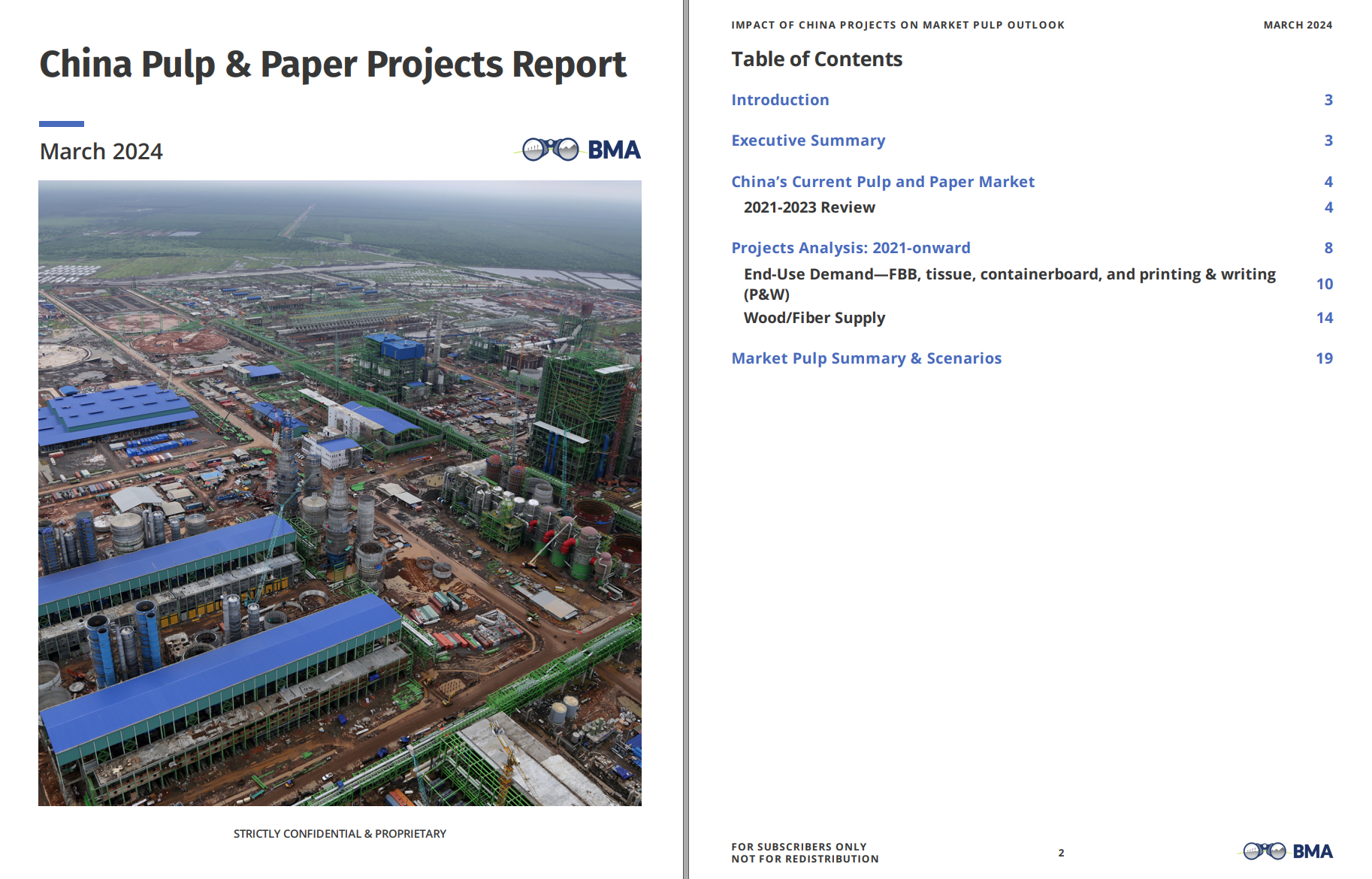Viewport: 1372px width, 879px height.
Task: Click the Strictly Confidential & Proprietary notice
Action: click(x=340, y=834)
